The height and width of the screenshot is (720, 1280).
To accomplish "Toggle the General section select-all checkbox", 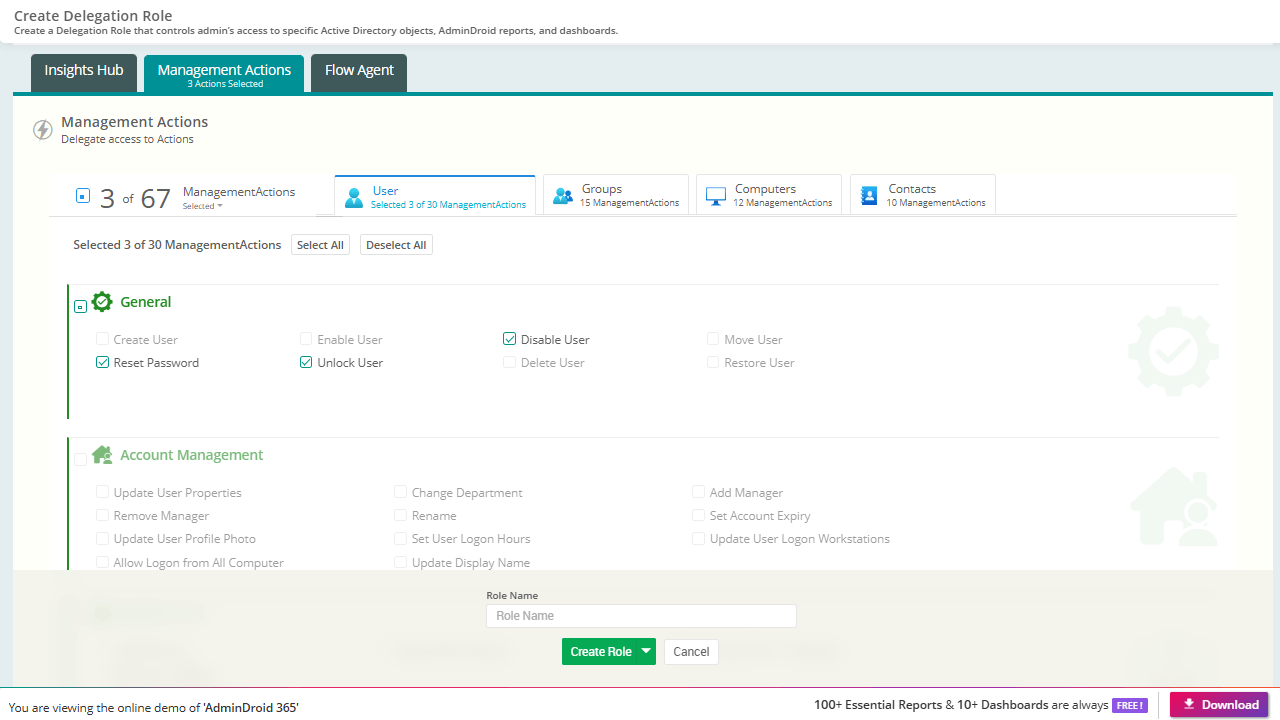I will point(80,307).
